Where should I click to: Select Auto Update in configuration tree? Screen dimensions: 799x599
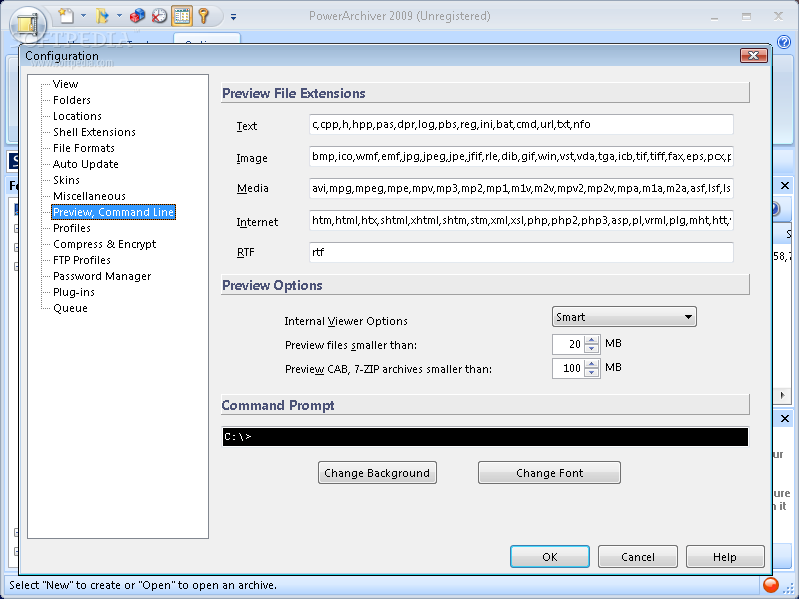coord(86,164)
